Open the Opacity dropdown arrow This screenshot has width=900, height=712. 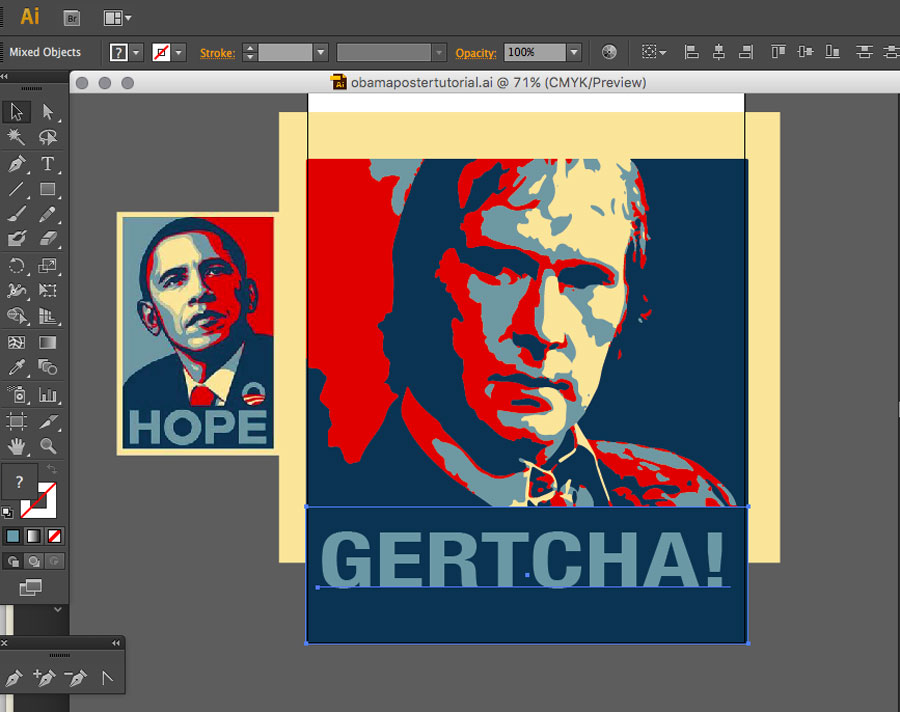point(573,53)
